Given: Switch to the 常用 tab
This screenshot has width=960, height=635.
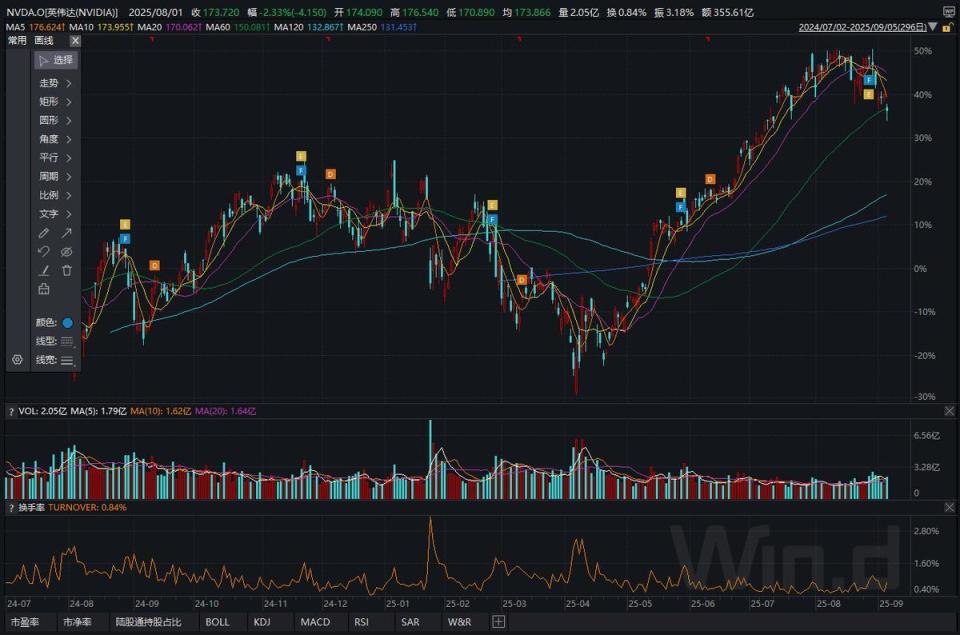Looking at the screenshot, I should (17, 40).
